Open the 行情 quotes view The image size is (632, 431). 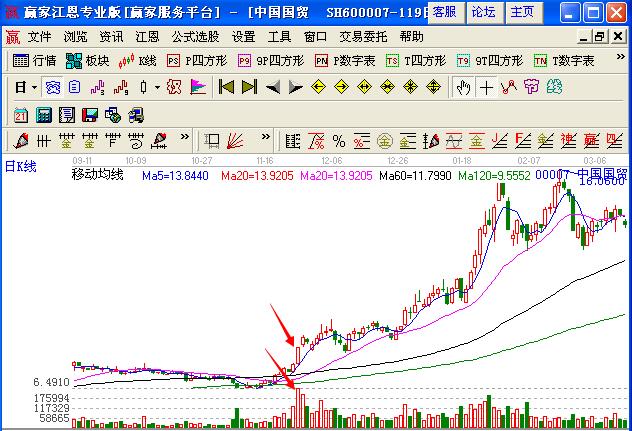click(x=35, y=61)
